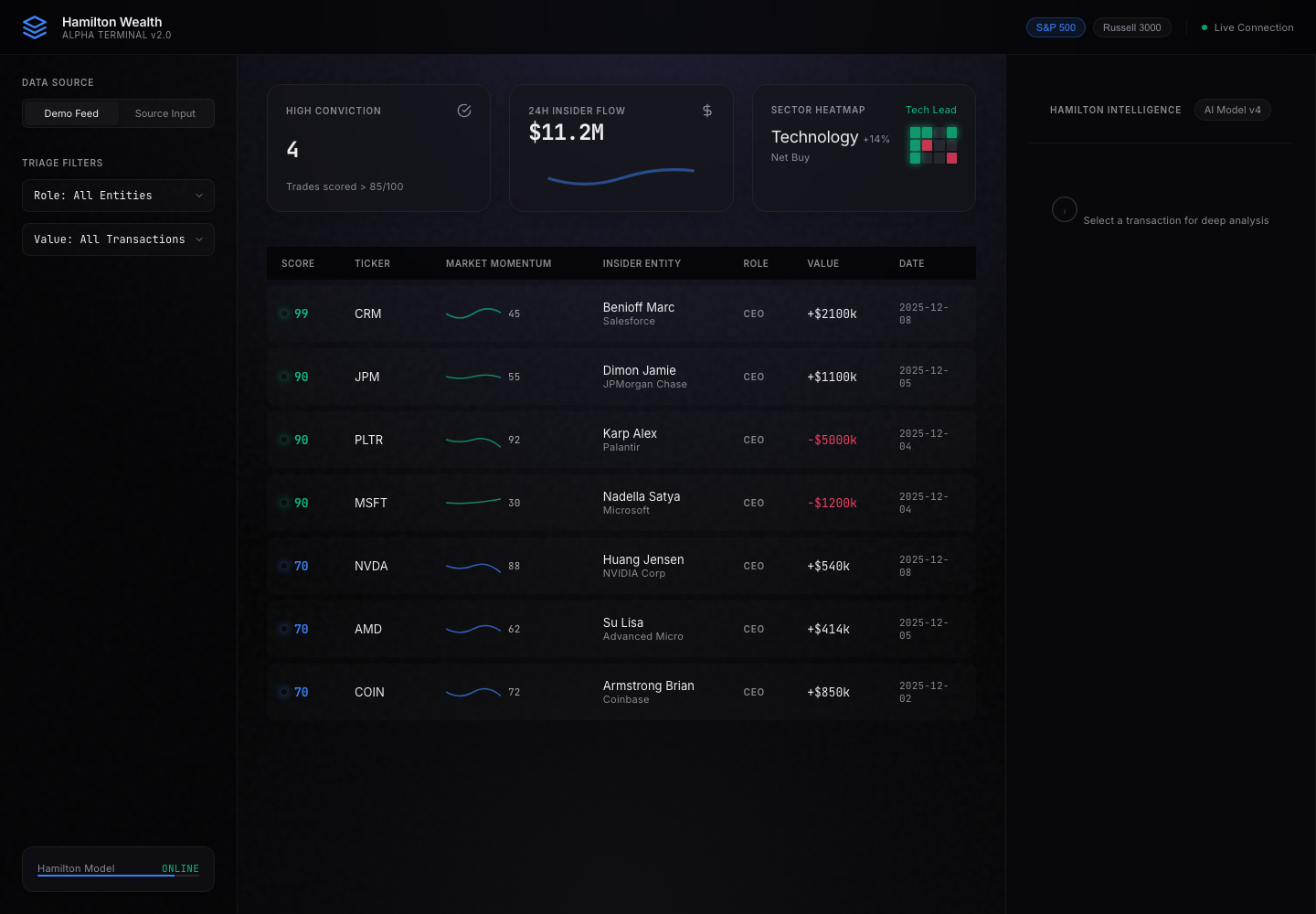Click the -$1200k value cell

[832, 503]
